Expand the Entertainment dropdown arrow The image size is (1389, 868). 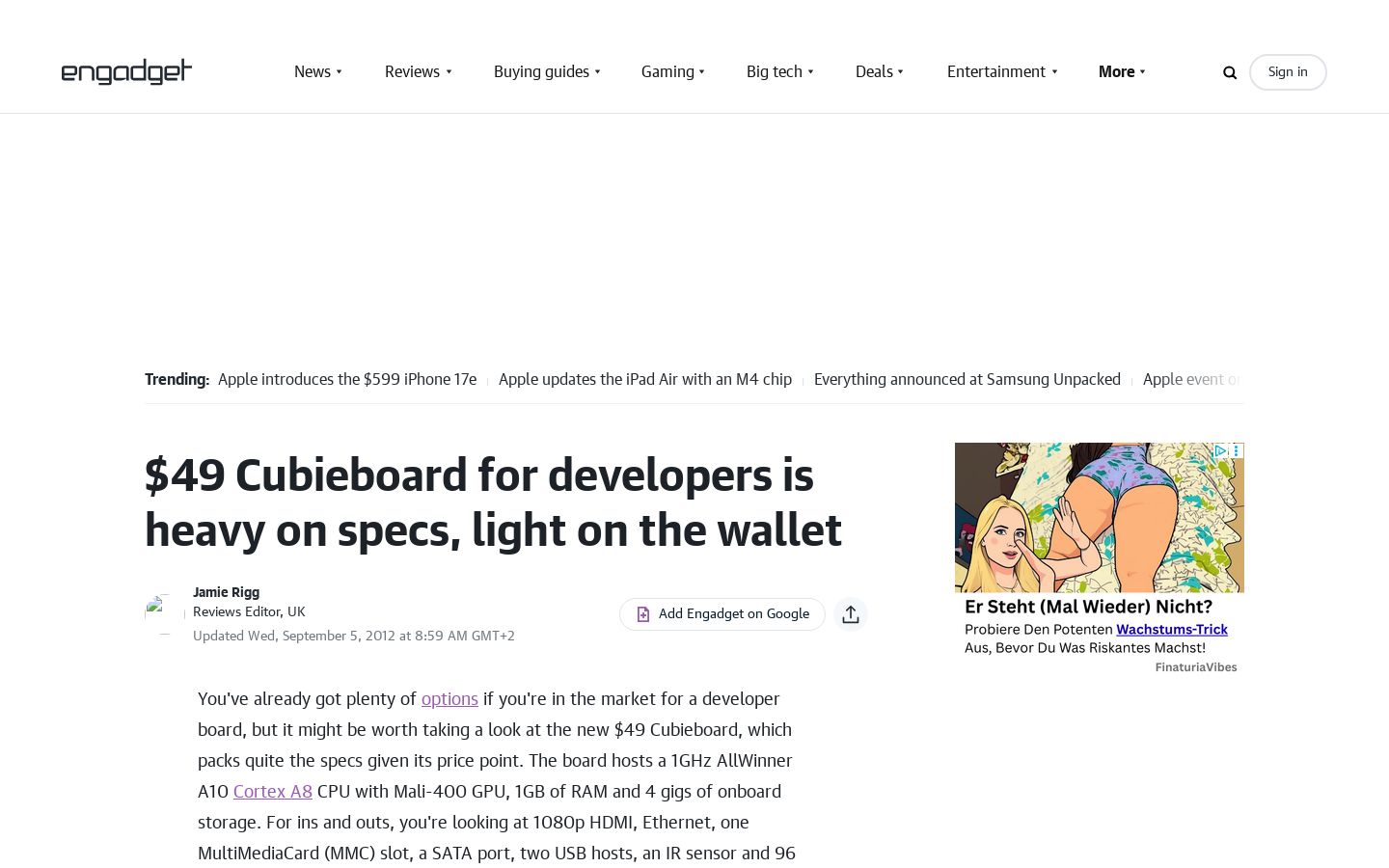[1054, 72]
